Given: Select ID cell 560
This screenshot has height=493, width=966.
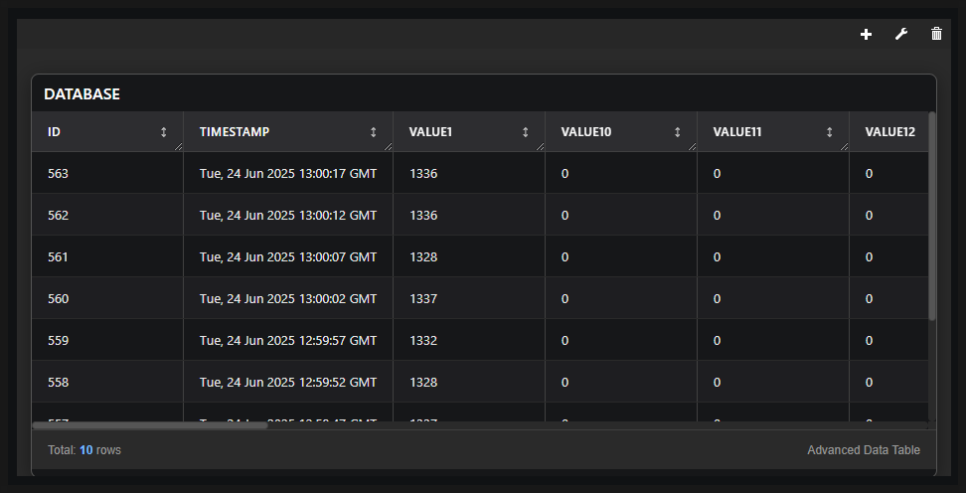Looking at the screenshot, I should point(108,299).
